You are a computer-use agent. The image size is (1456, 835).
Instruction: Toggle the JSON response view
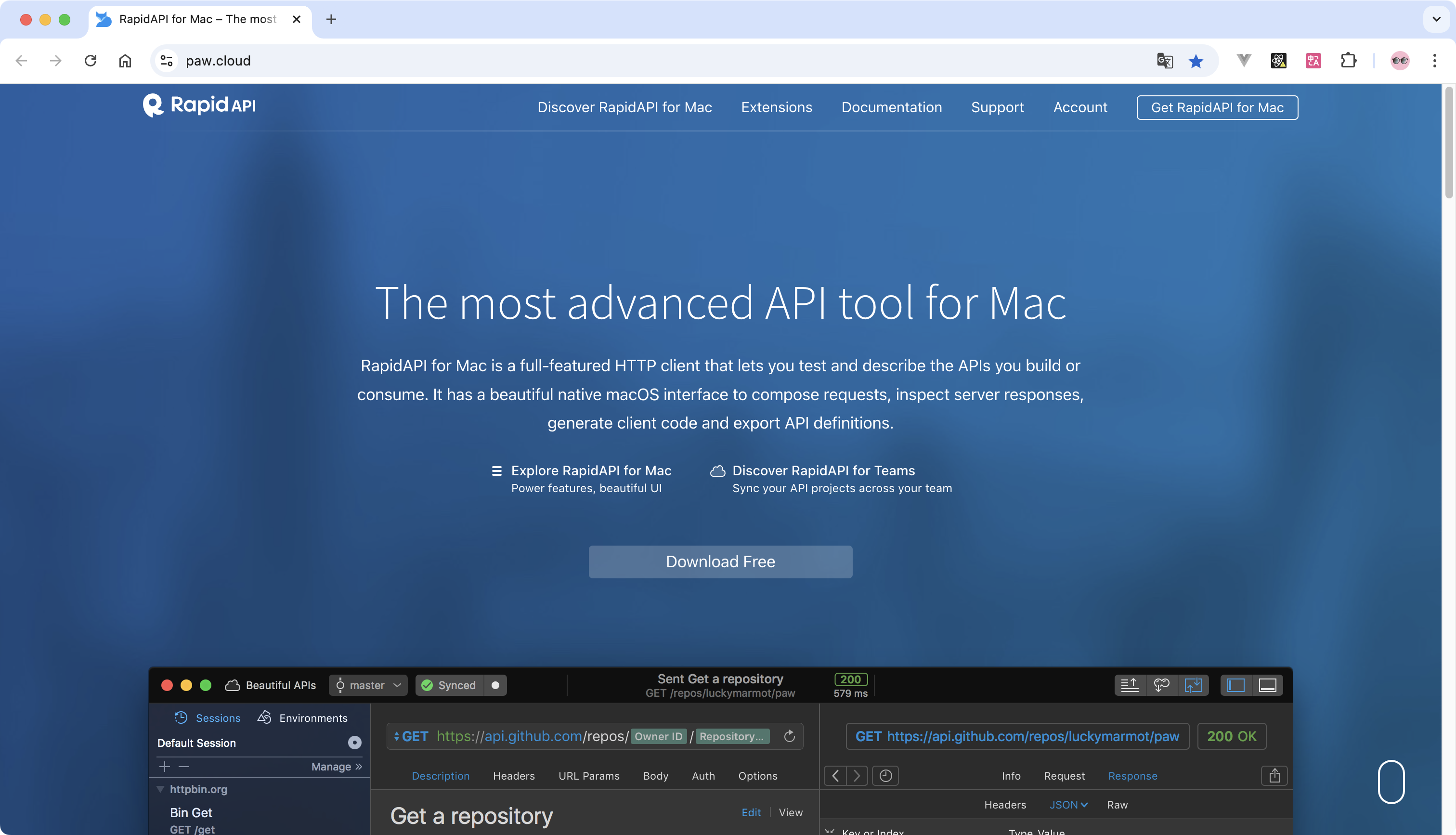pyautogui.click(x=1066, y=803)
